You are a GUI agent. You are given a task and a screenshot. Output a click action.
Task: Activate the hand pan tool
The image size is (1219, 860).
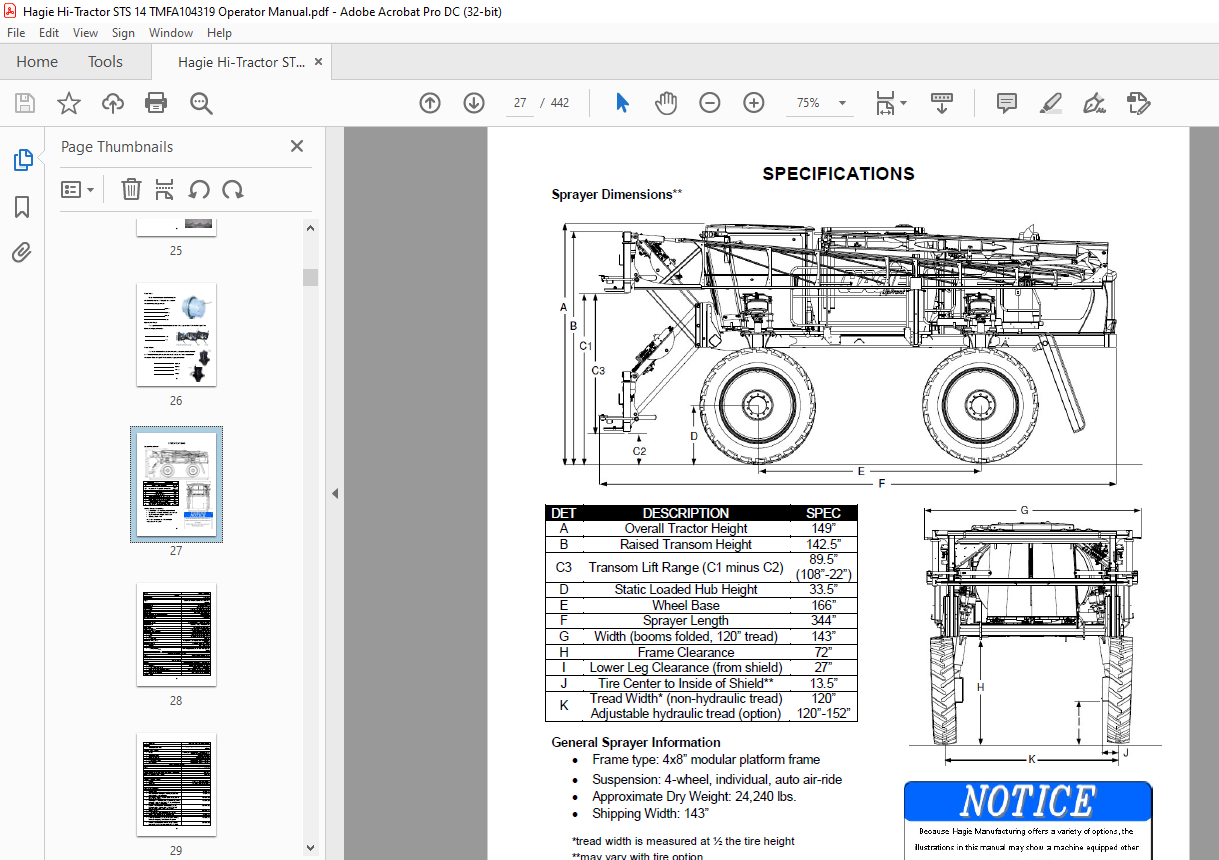coord(666,103)
